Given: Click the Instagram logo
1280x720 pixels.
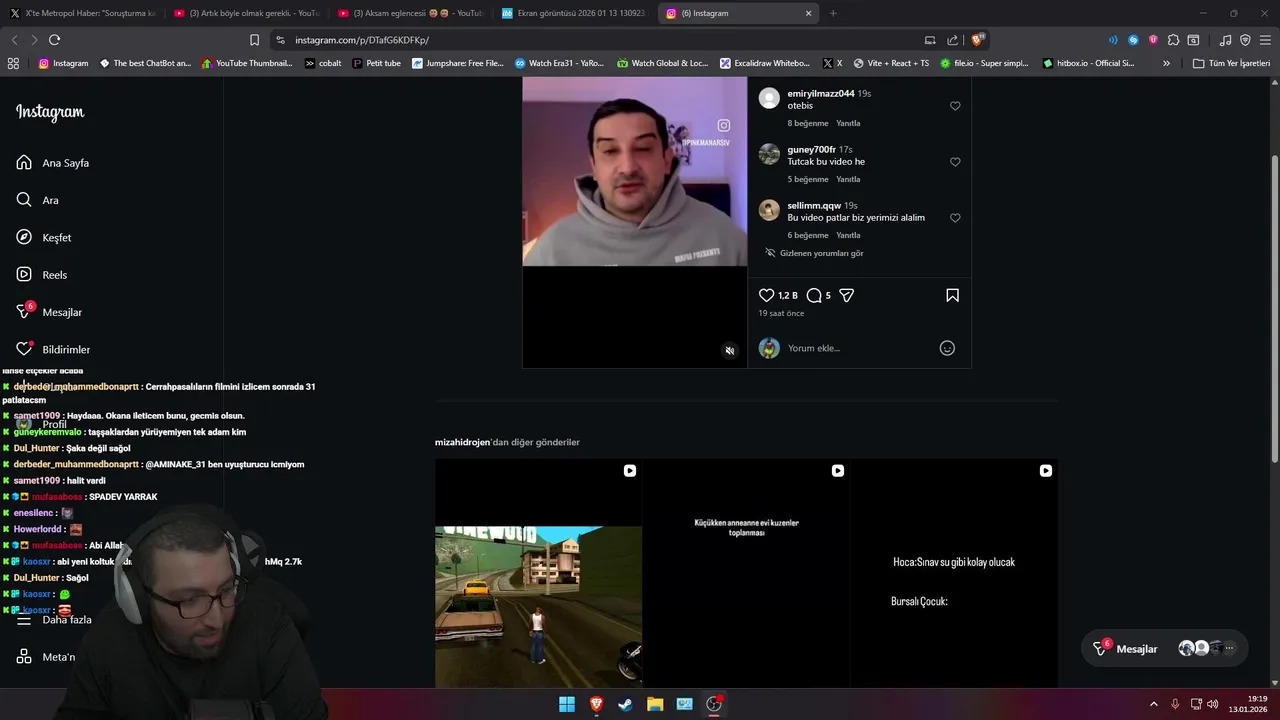Looking at the screenshot, I should (x=50, y=112).
